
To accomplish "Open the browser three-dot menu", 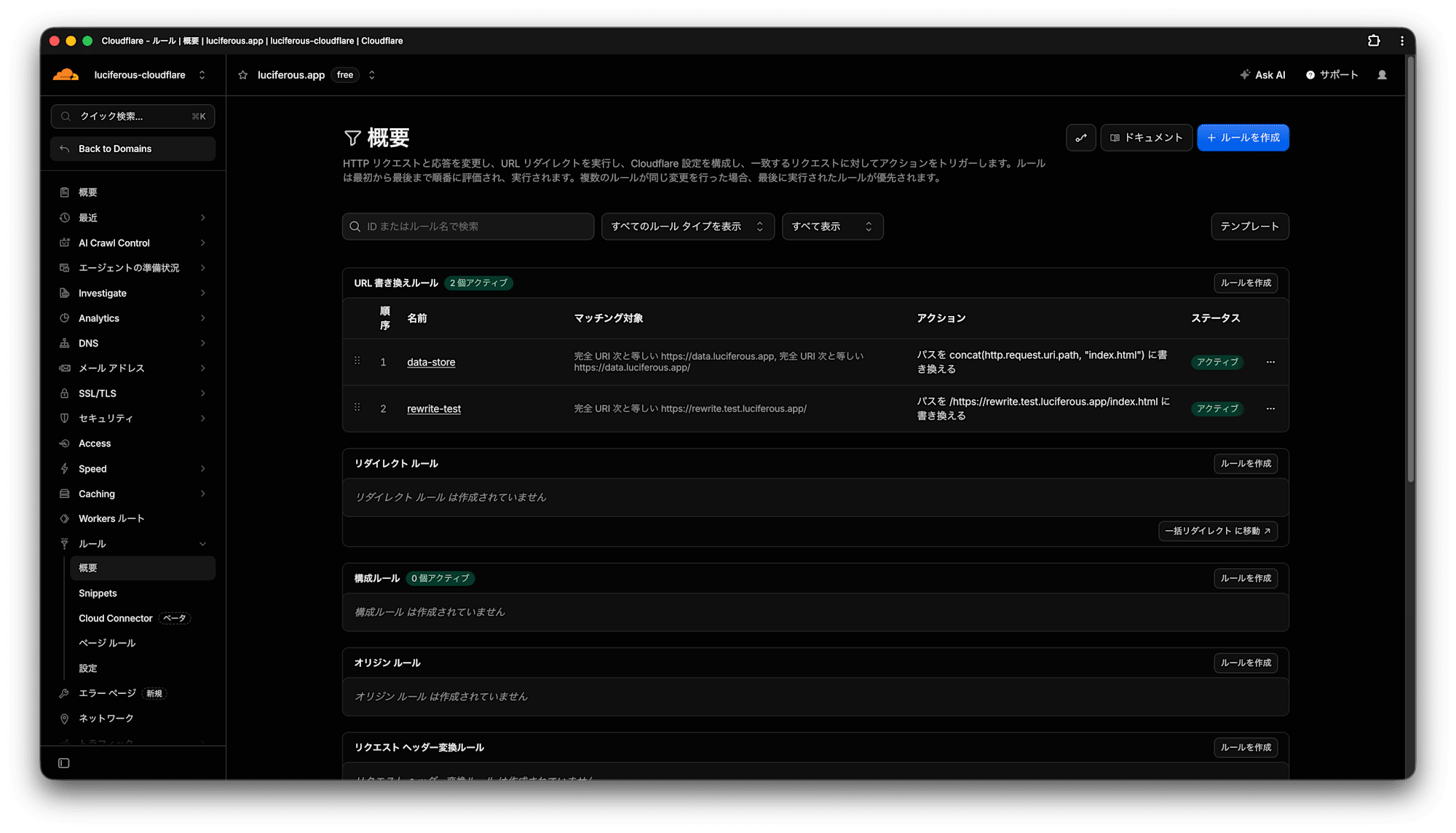I will click(x=1402, y=41).
